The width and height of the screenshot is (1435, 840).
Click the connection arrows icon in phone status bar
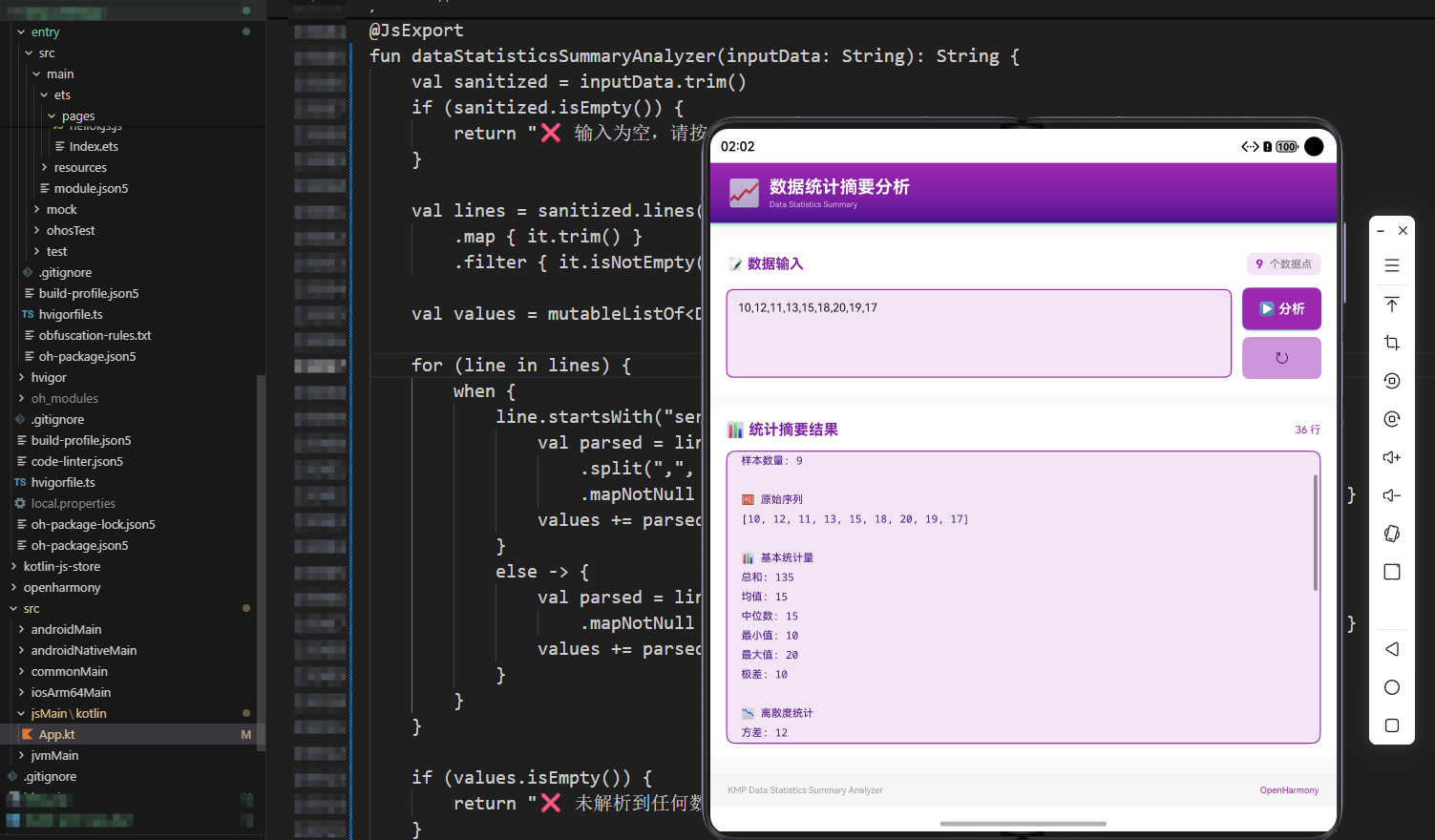pos(1250,147)
